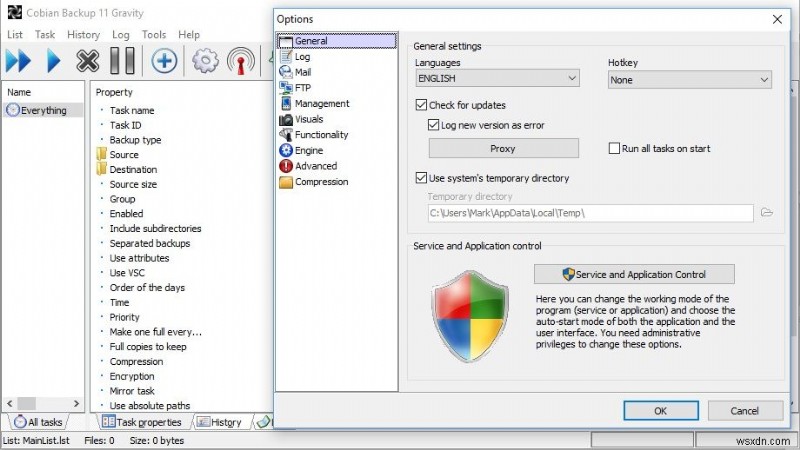
Task: Click the Order of the days property
Action: coord(147,288)
